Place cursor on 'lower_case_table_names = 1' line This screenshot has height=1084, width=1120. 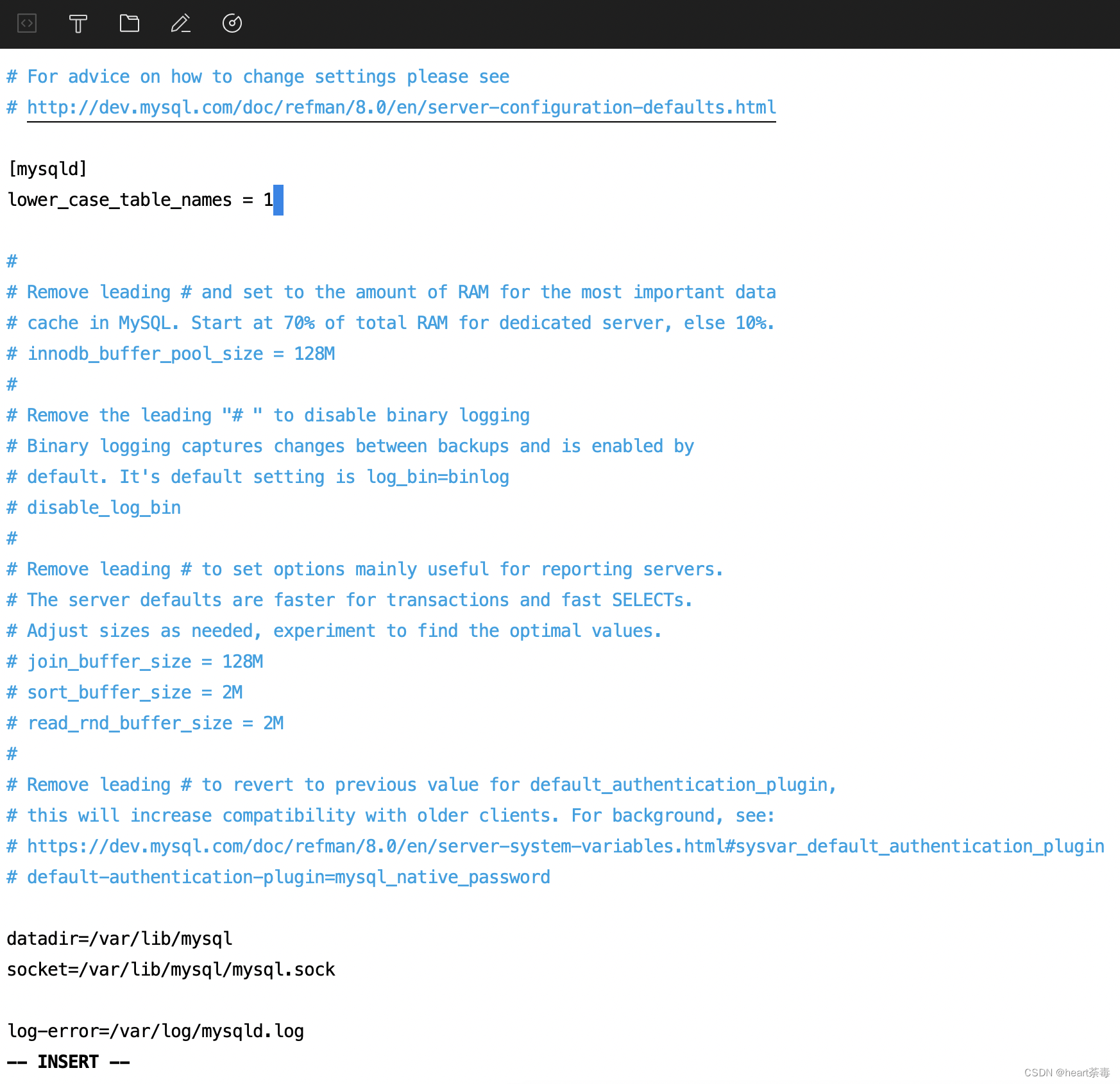(x=140, y=199)
